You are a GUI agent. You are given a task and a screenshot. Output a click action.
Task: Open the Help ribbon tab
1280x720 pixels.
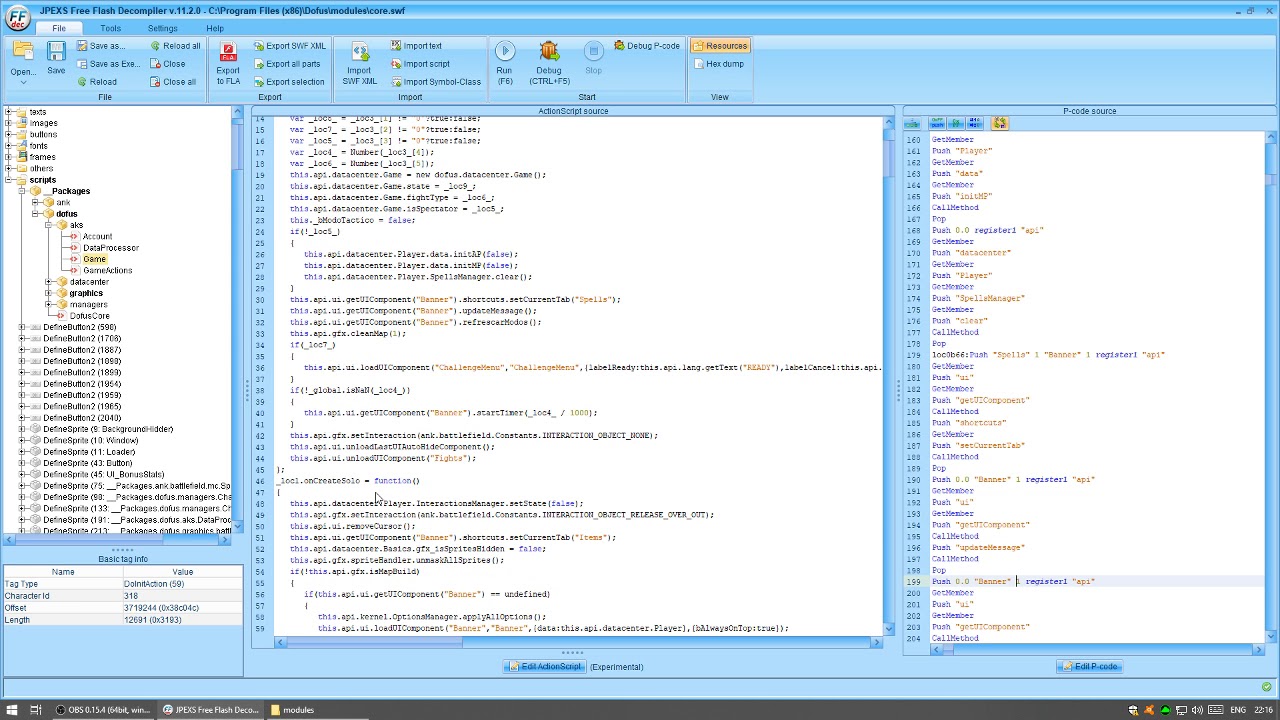pos(215,28)
